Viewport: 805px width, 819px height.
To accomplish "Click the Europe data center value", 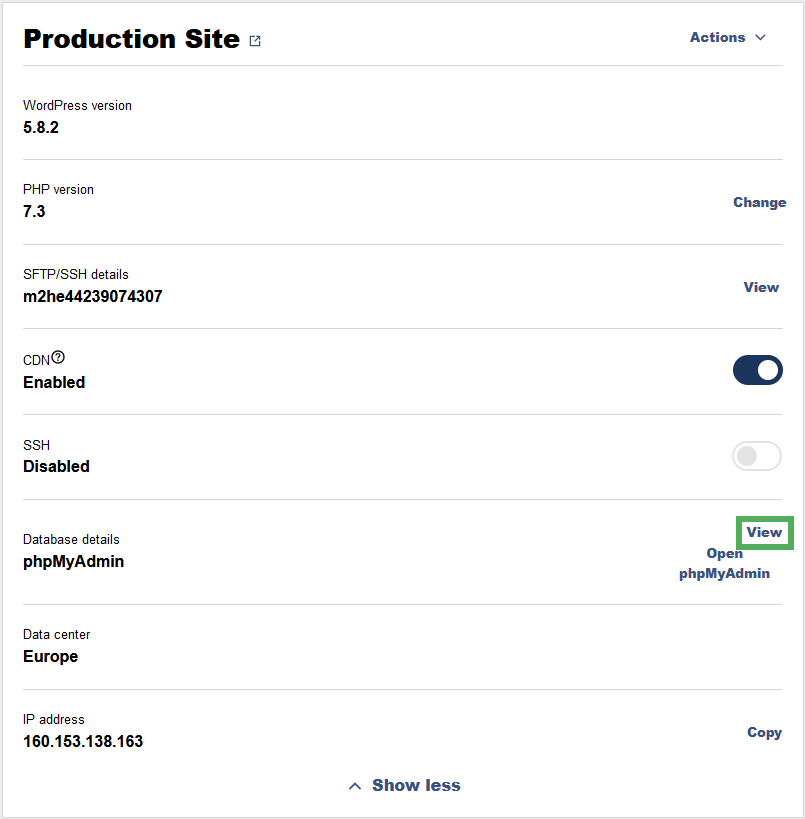I will pos(51,656).
